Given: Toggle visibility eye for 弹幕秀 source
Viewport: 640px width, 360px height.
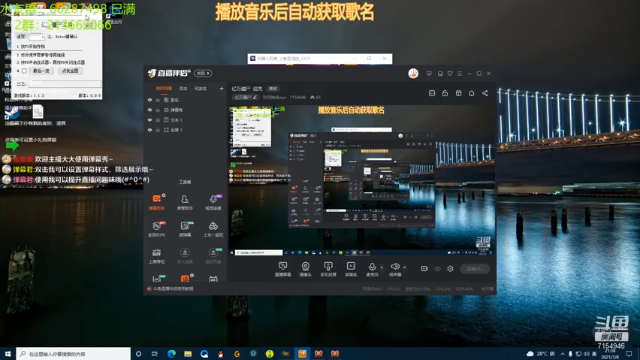Looking at the screenshot, I should [x=150, y=110].
